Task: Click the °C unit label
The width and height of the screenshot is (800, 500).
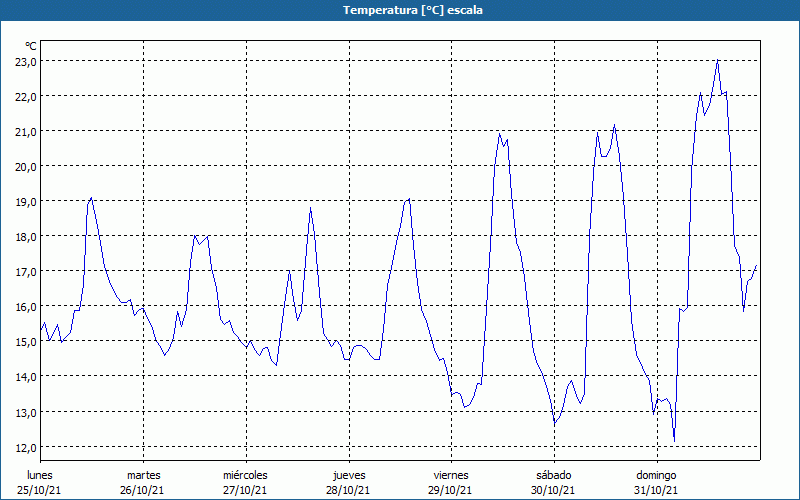Action: 31,46
